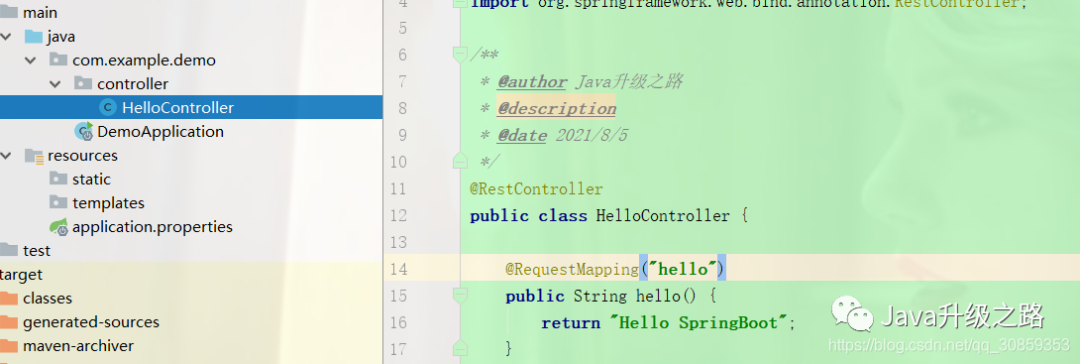The height and width of the screenshot is (364, 1080).
Task: Select the test folder
Action: tap(37, 250)
